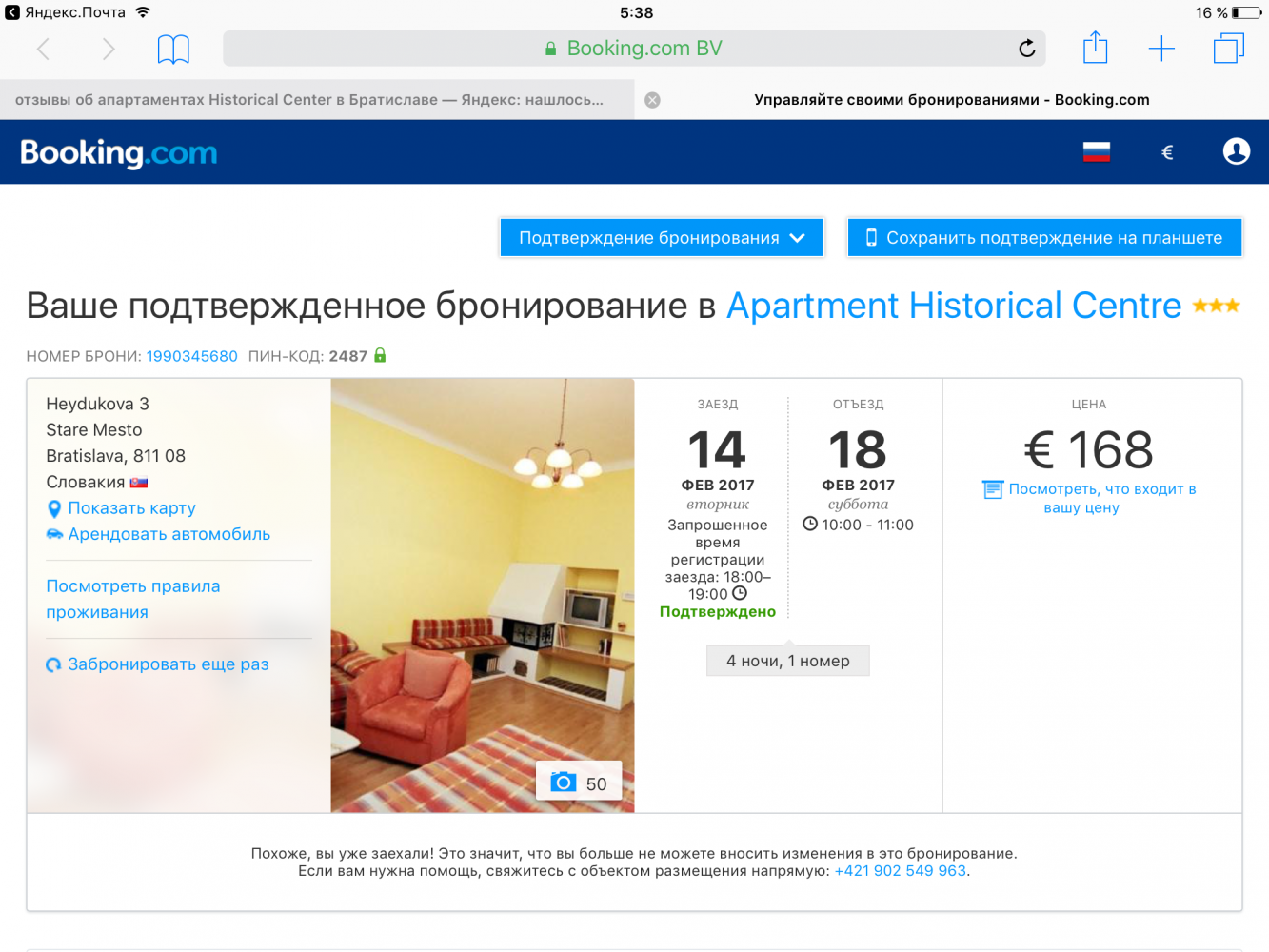Save confirmation to tablet button
Screen dimensions: 1269x952
point(1044,238)
